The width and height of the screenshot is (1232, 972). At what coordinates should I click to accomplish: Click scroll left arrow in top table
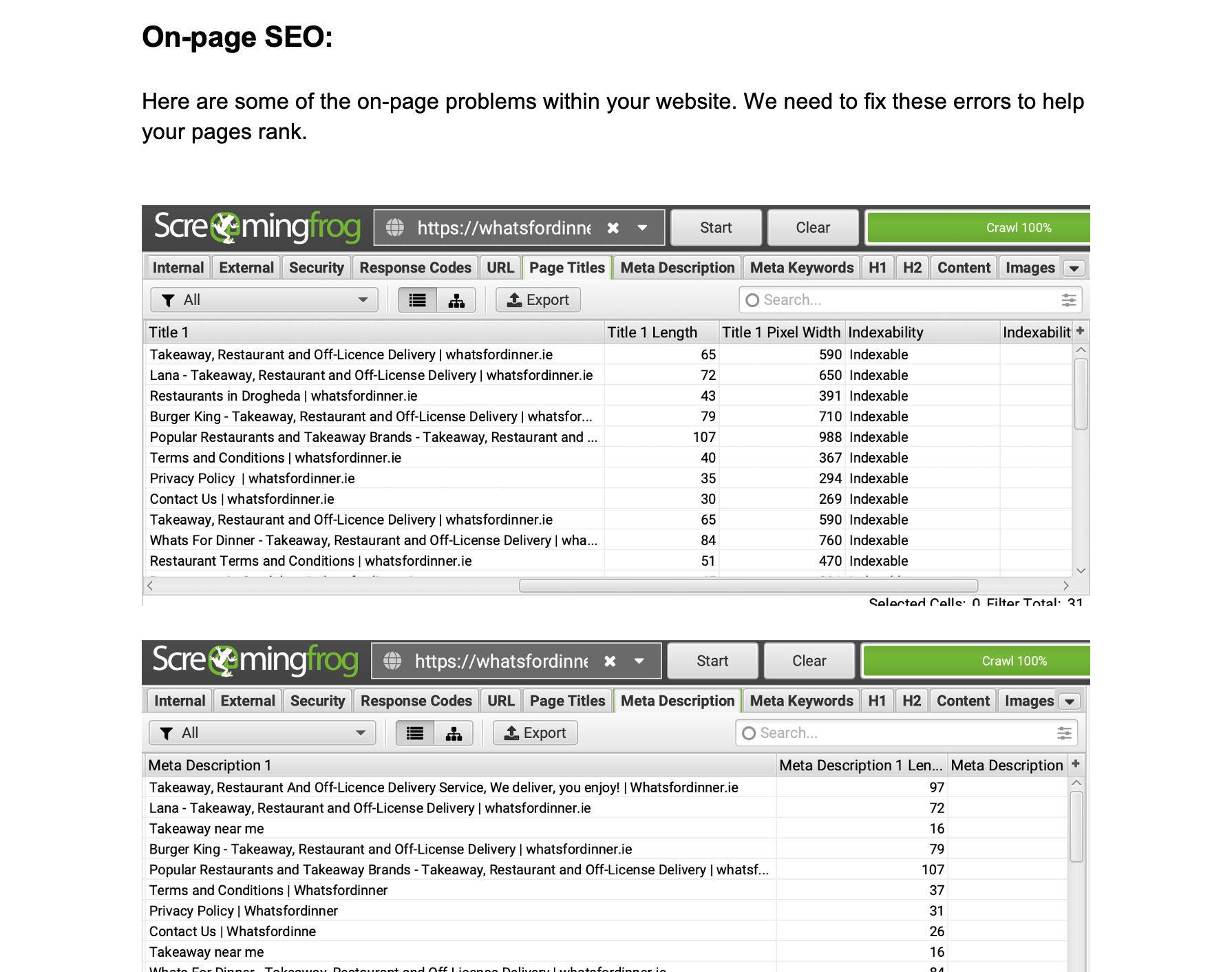(x=150, y=586)
